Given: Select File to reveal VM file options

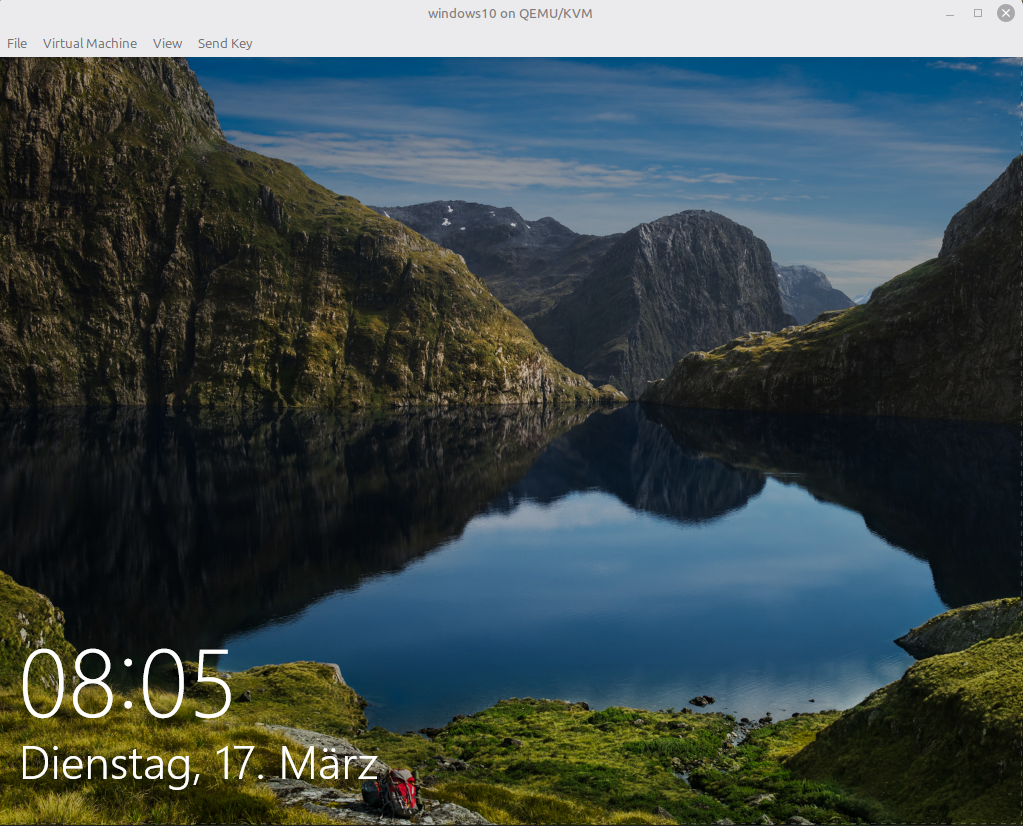Looking at the screenshot, I should [16, 43].
